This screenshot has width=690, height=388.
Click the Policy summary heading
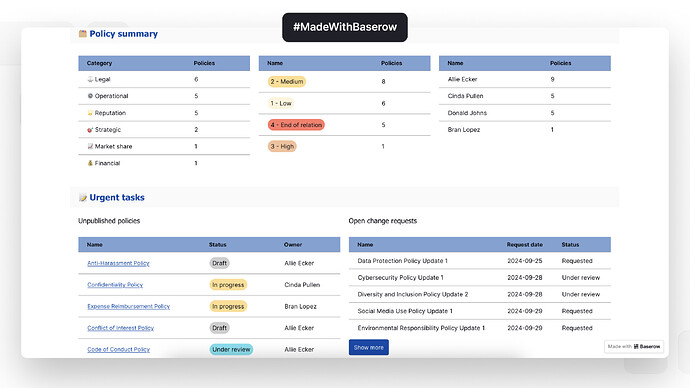124,34
